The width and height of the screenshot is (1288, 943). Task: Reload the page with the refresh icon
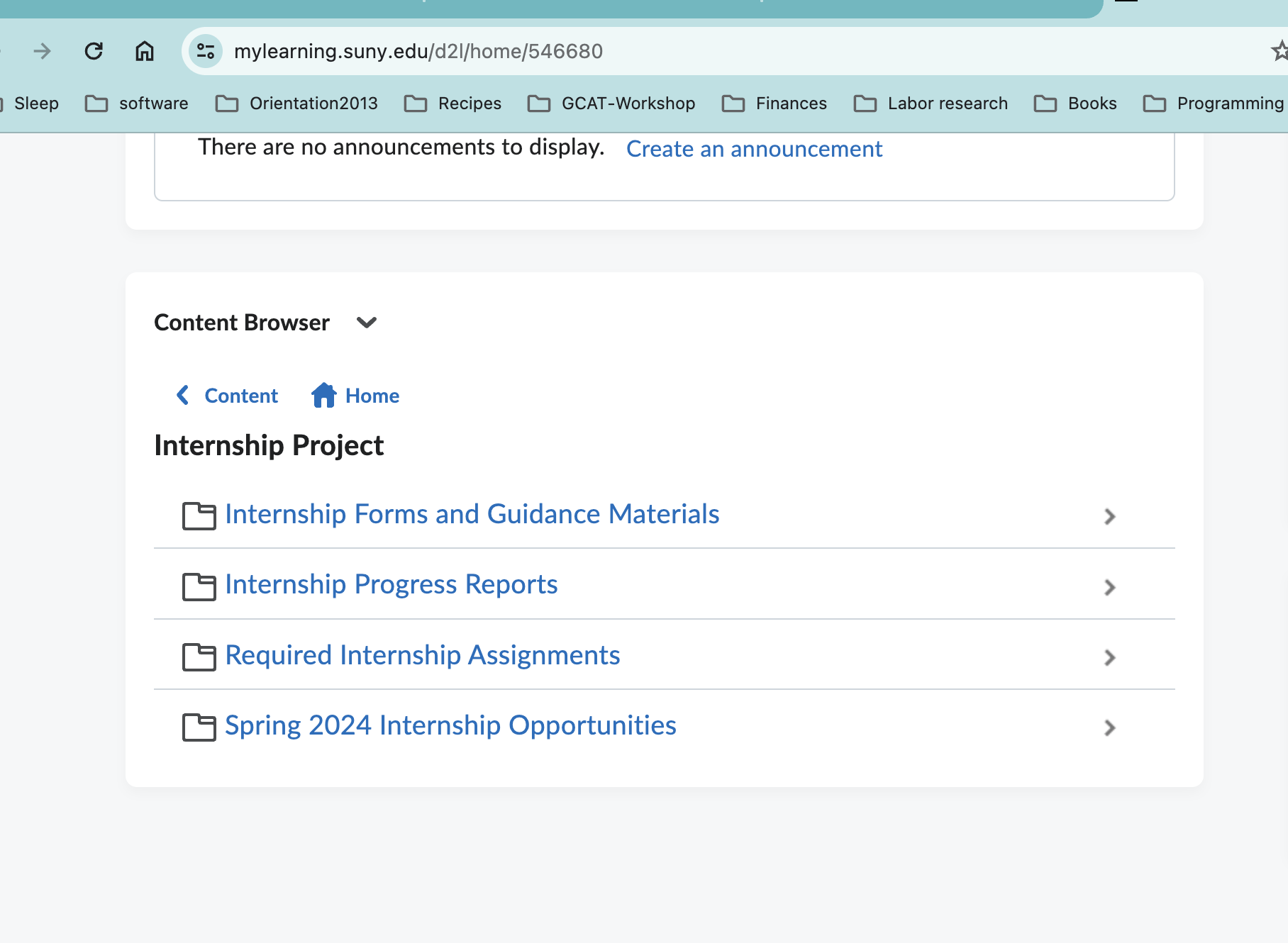tap(94, 51)
